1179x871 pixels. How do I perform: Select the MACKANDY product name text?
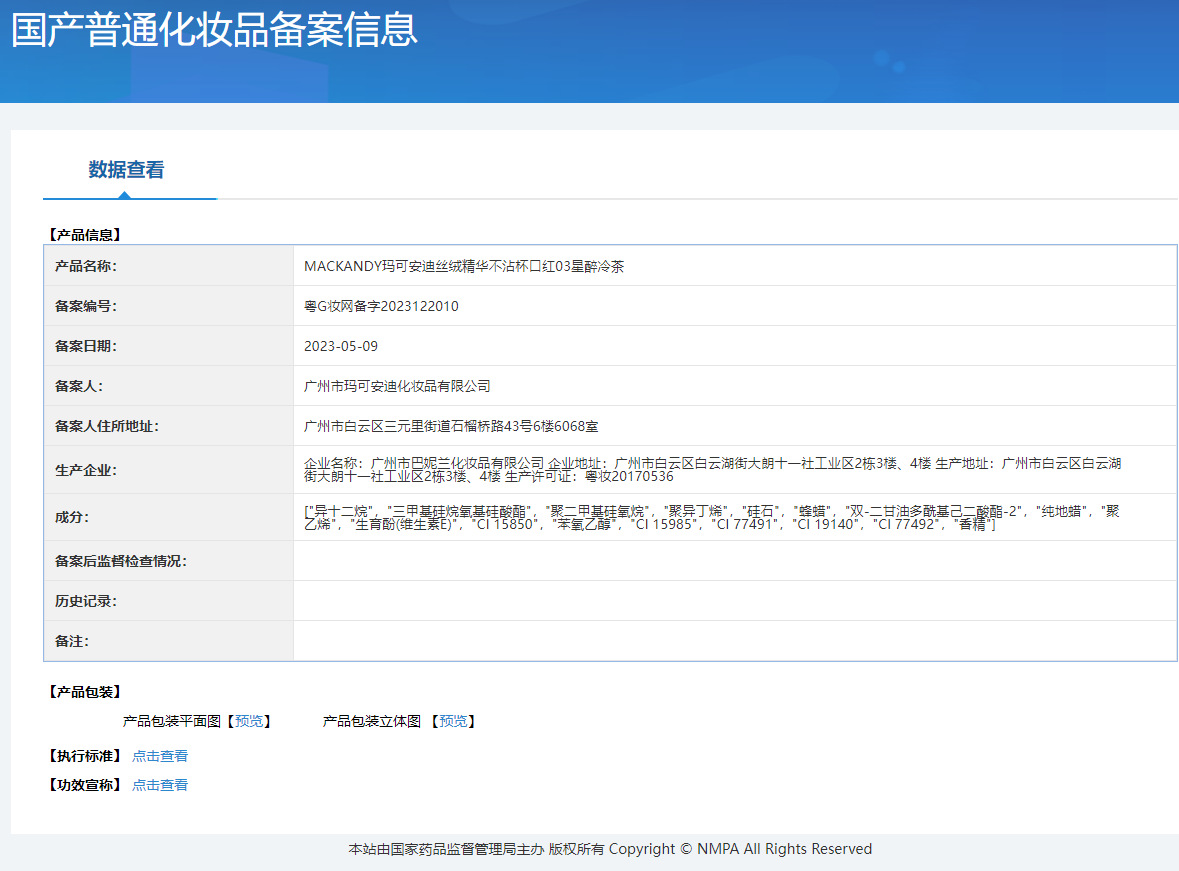point(464,267)
